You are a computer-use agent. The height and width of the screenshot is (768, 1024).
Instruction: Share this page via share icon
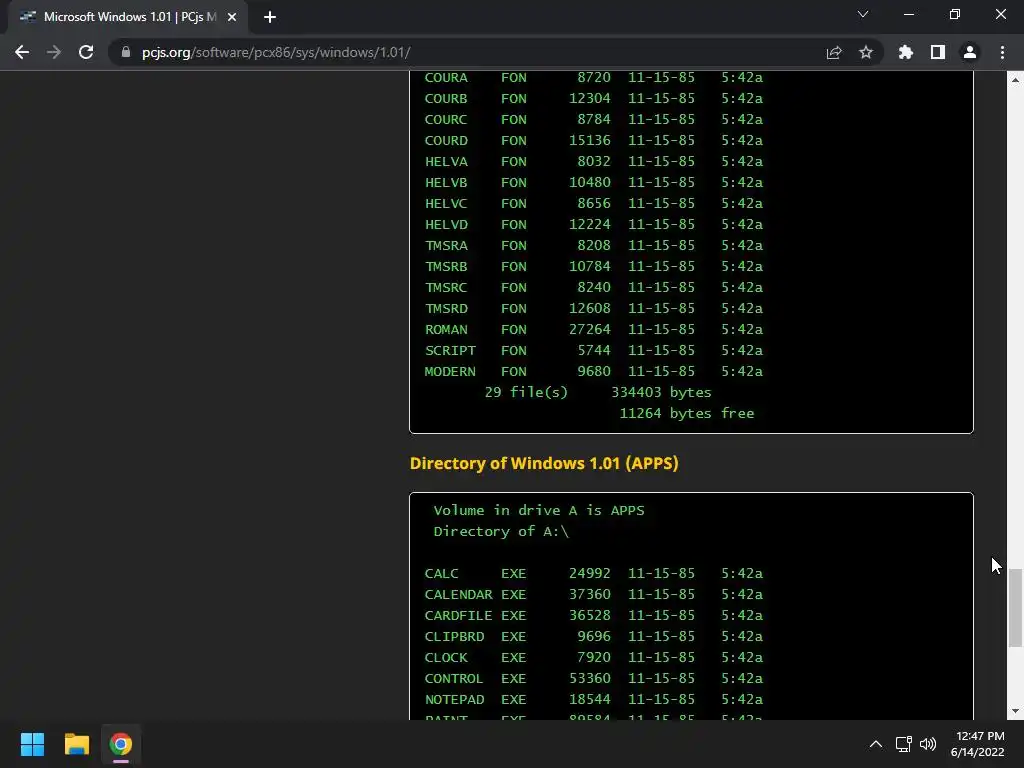(834, 52)
